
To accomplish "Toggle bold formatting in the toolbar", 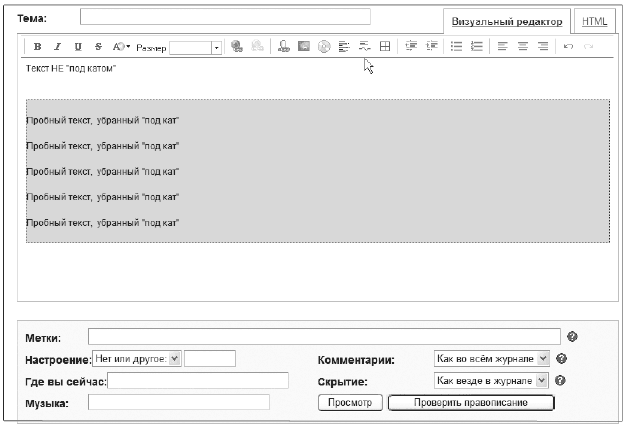I will [x=38, y=47].
